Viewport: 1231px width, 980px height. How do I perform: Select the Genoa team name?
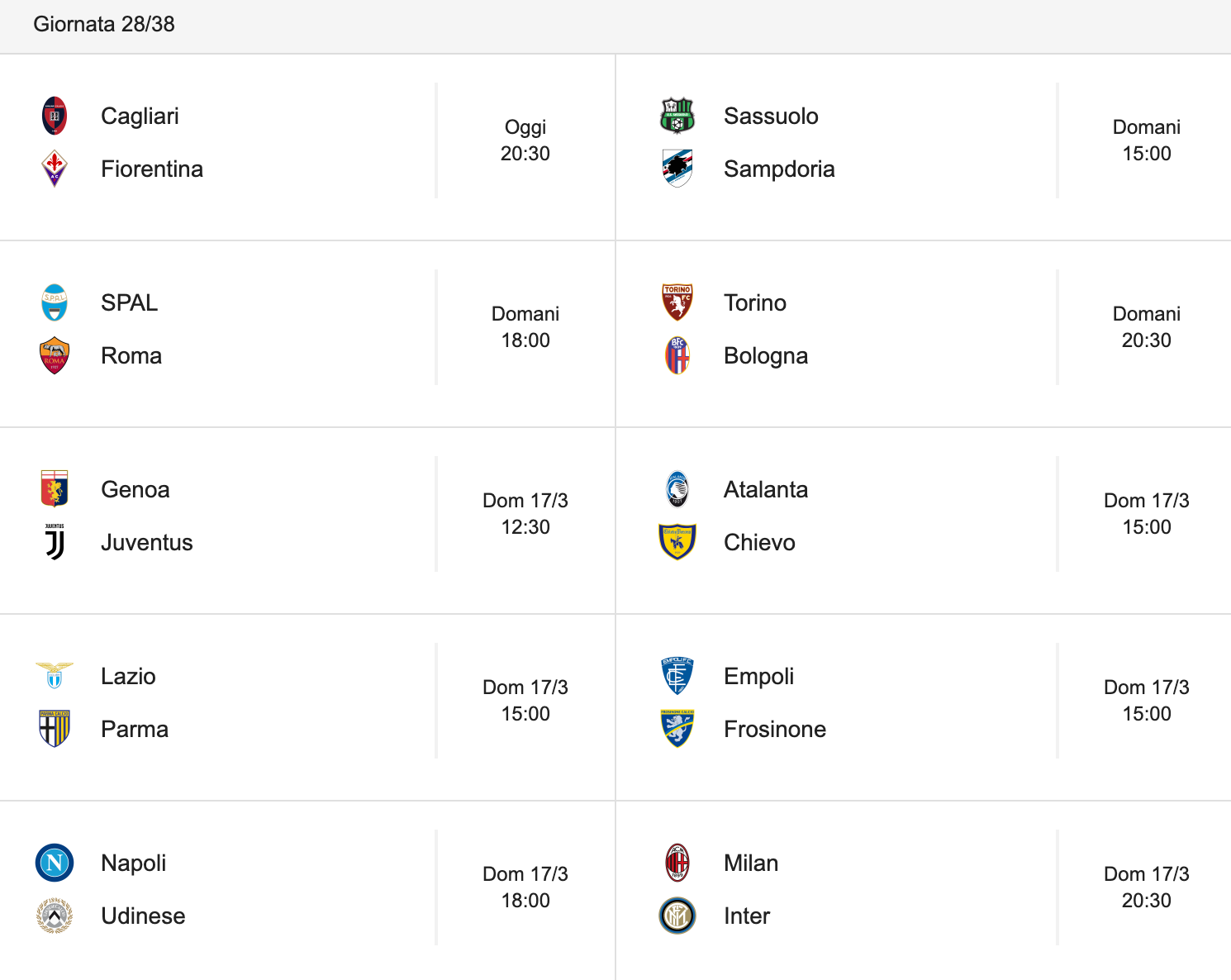(135, 489)
